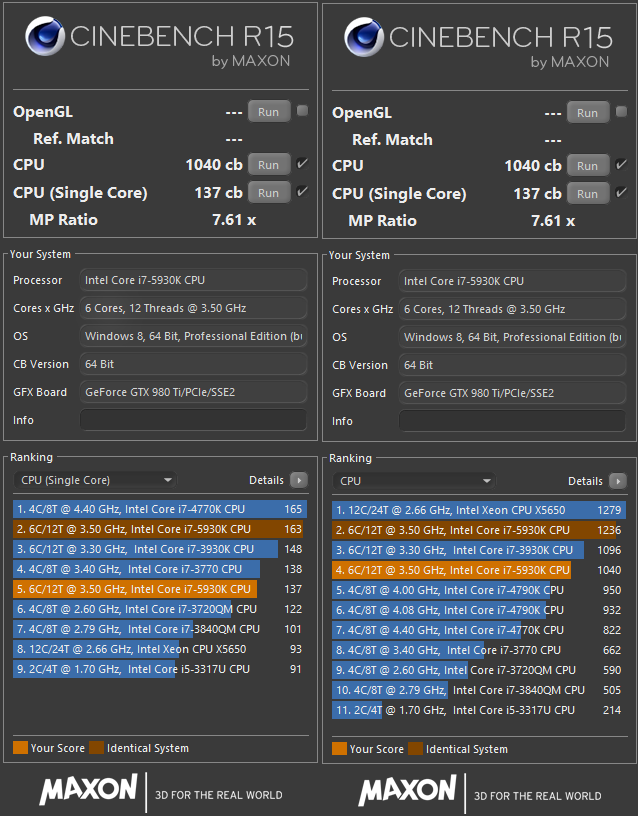Select i7-4770K row scoring 822
This screenshot has width=638, height=816.
[x=479, y=630]
